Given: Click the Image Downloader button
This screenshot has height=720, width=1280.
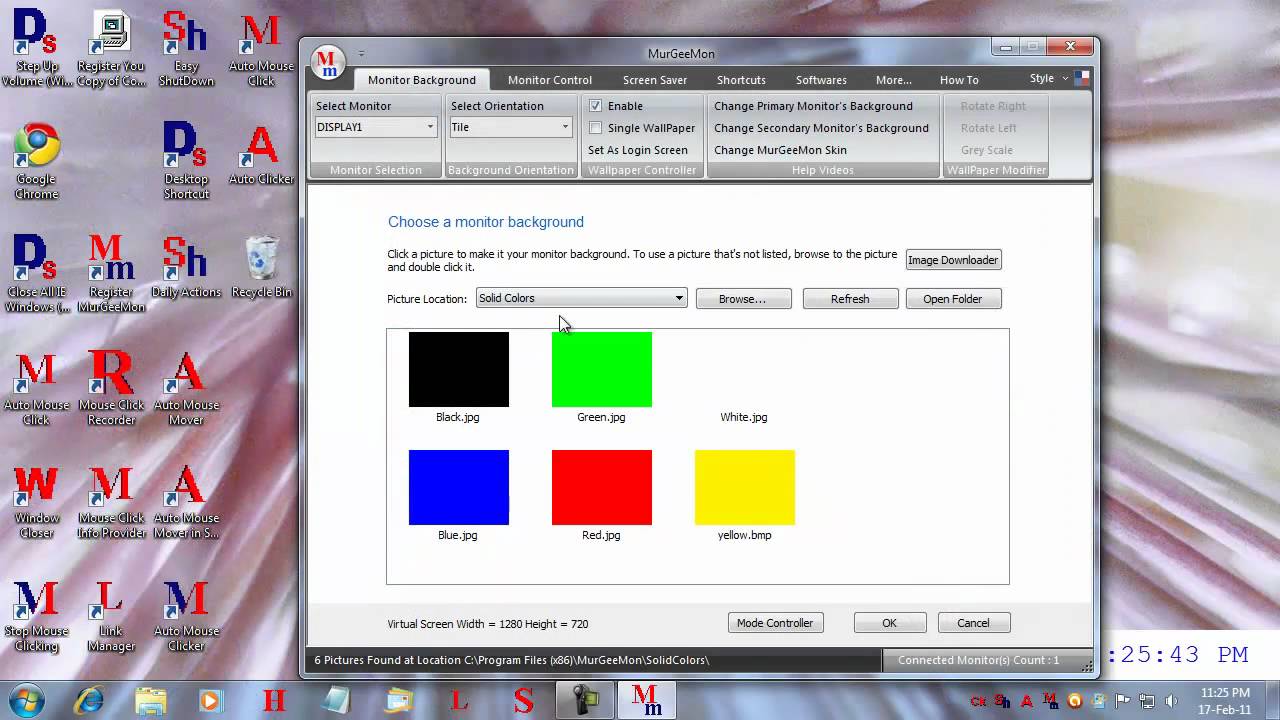Looking at the screenshot, I should (x=953, y=260).
